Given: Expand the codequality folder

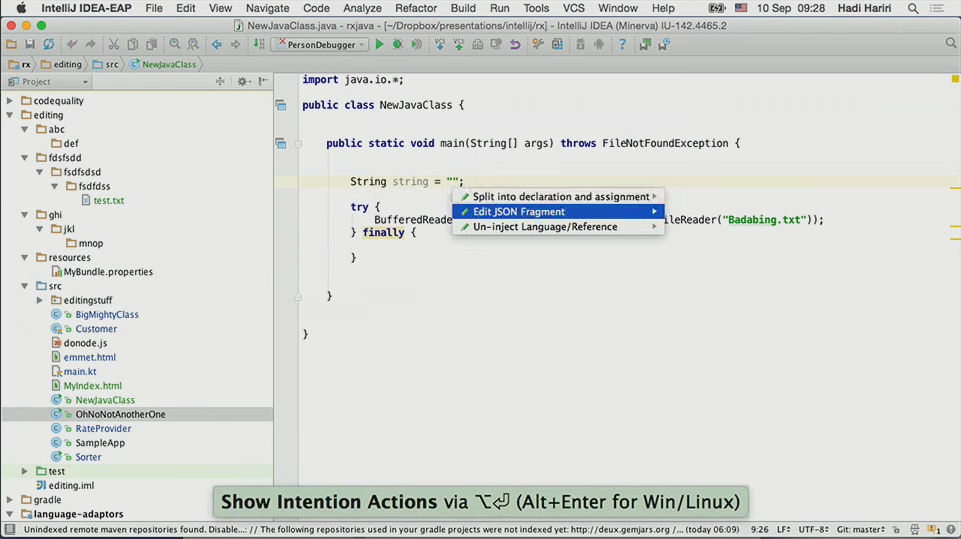Looking at the screenshot, I should coord(10,101).
